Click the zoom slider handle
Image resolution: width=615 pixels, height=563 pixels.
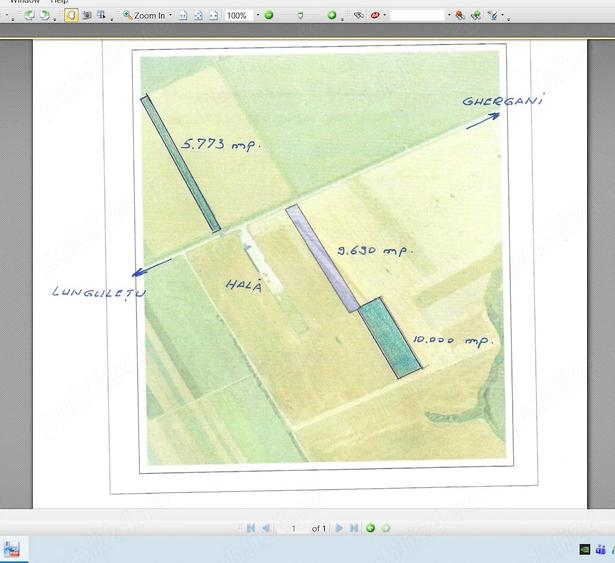pyautogui.click(x=300, y=16)
